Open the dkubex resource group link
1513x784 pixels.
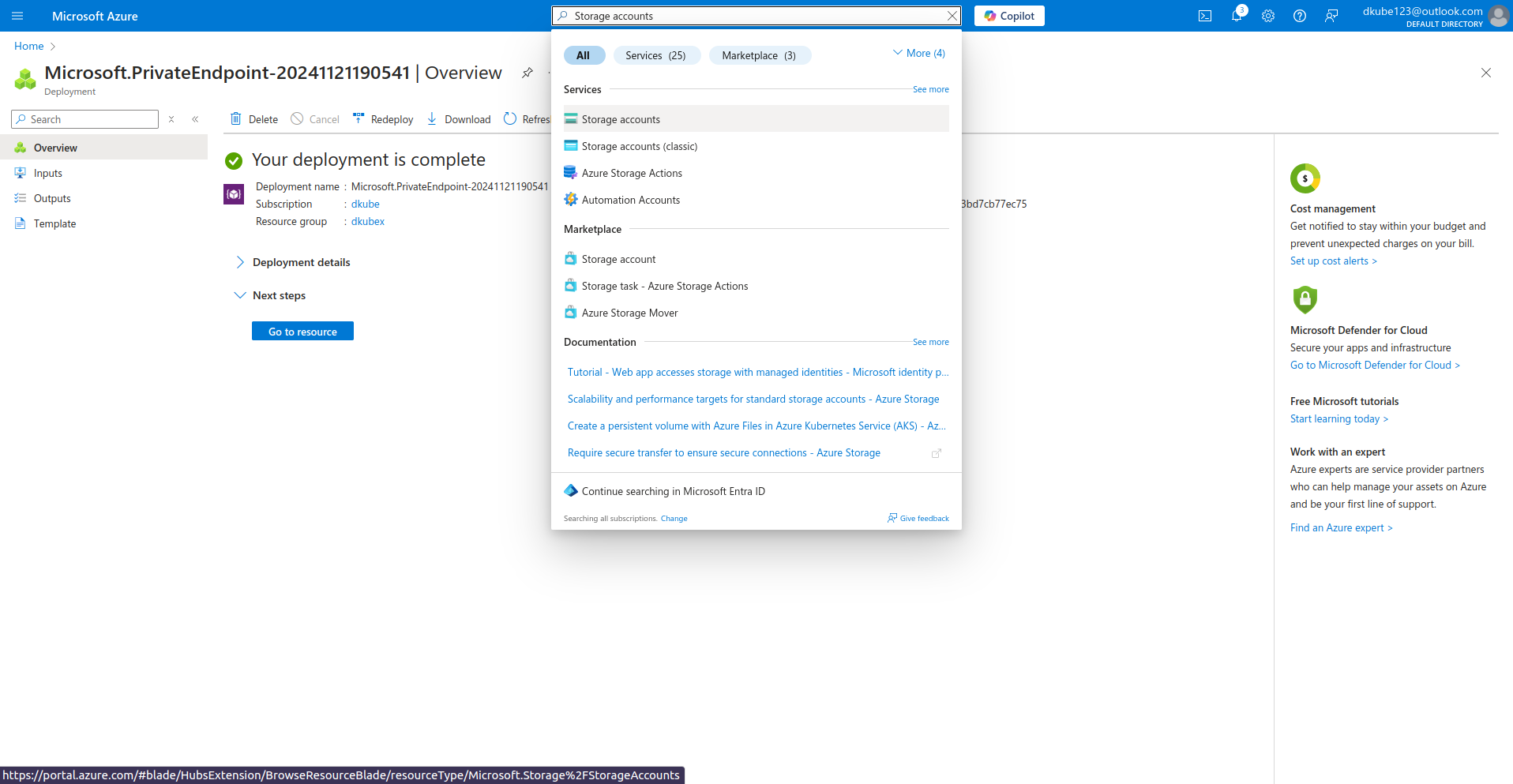[368, 222]
